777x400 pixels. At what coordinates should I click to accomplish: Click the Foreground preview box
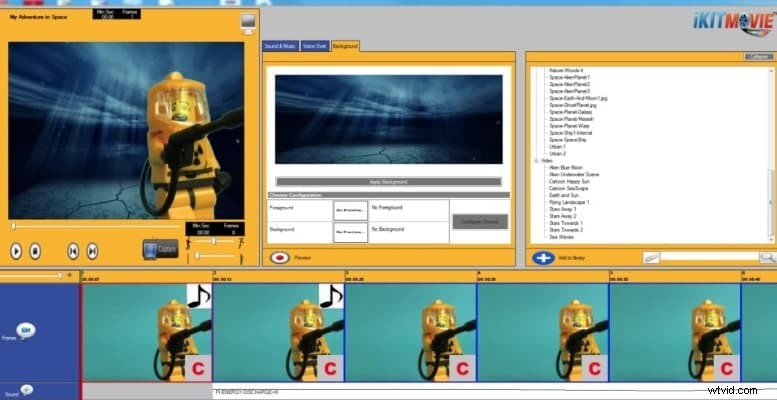click(351, 210)
